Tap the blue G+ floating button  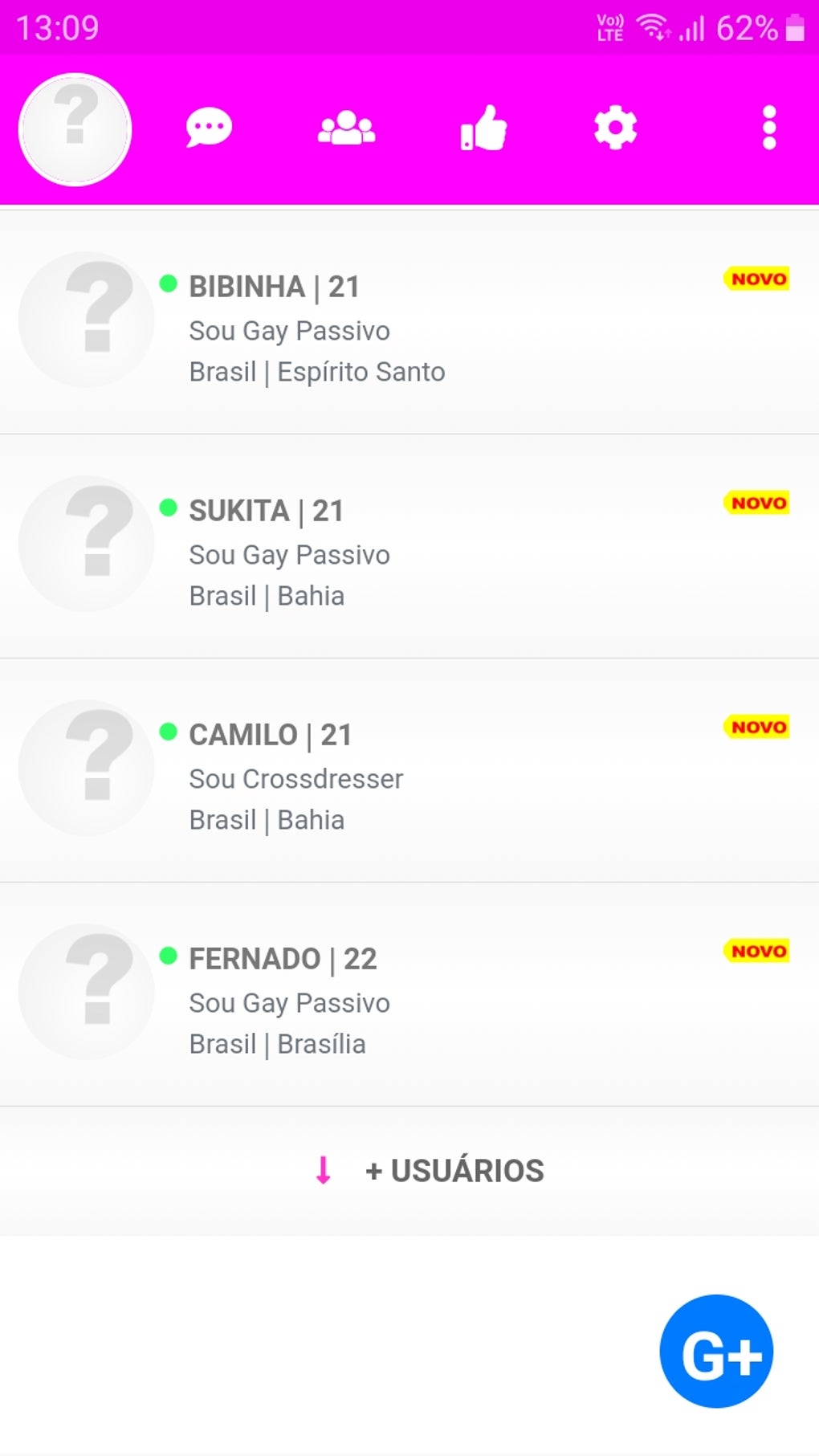(716, 1351)
